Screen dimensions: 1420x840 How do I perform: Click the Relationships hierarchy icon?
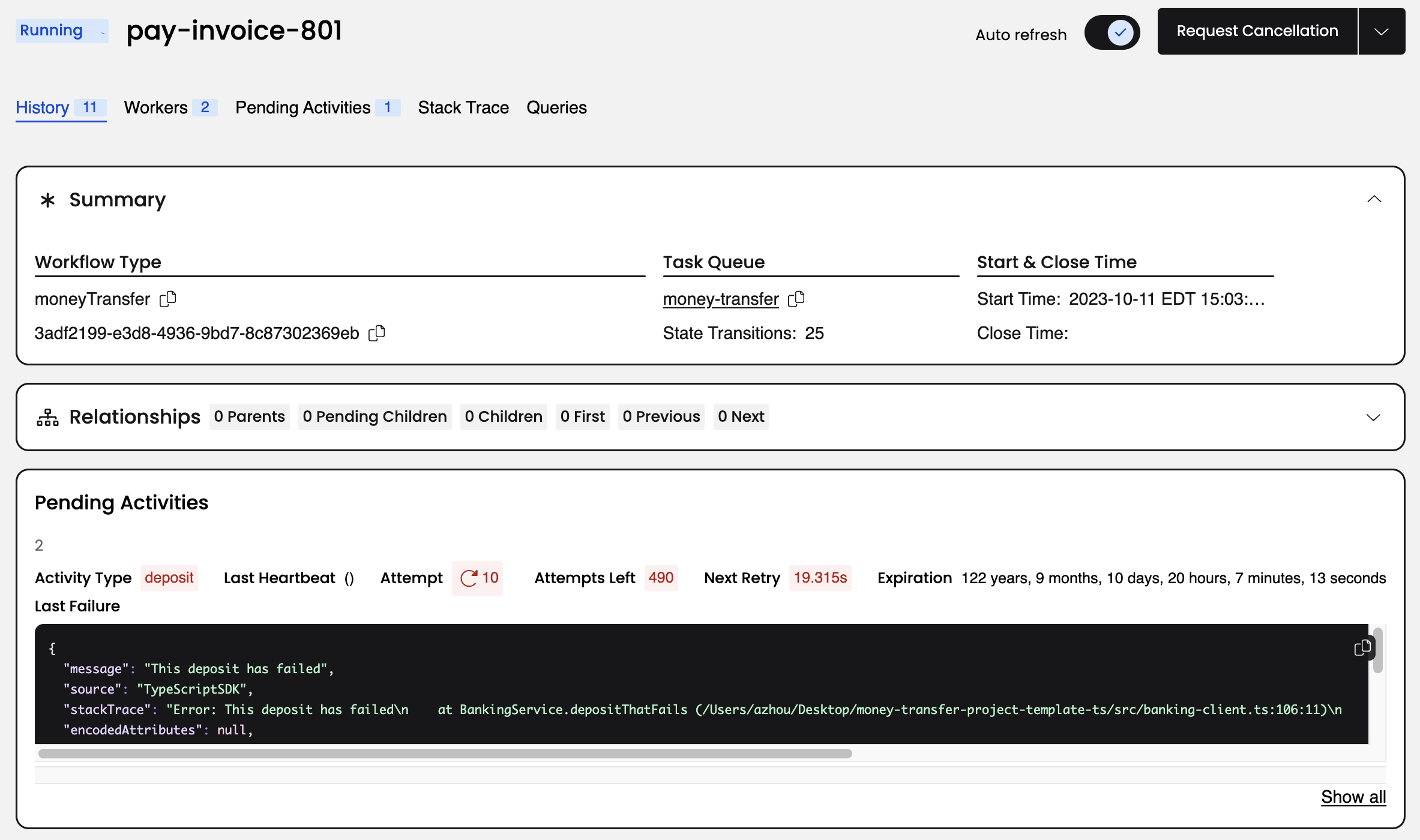tap(47, 417)
